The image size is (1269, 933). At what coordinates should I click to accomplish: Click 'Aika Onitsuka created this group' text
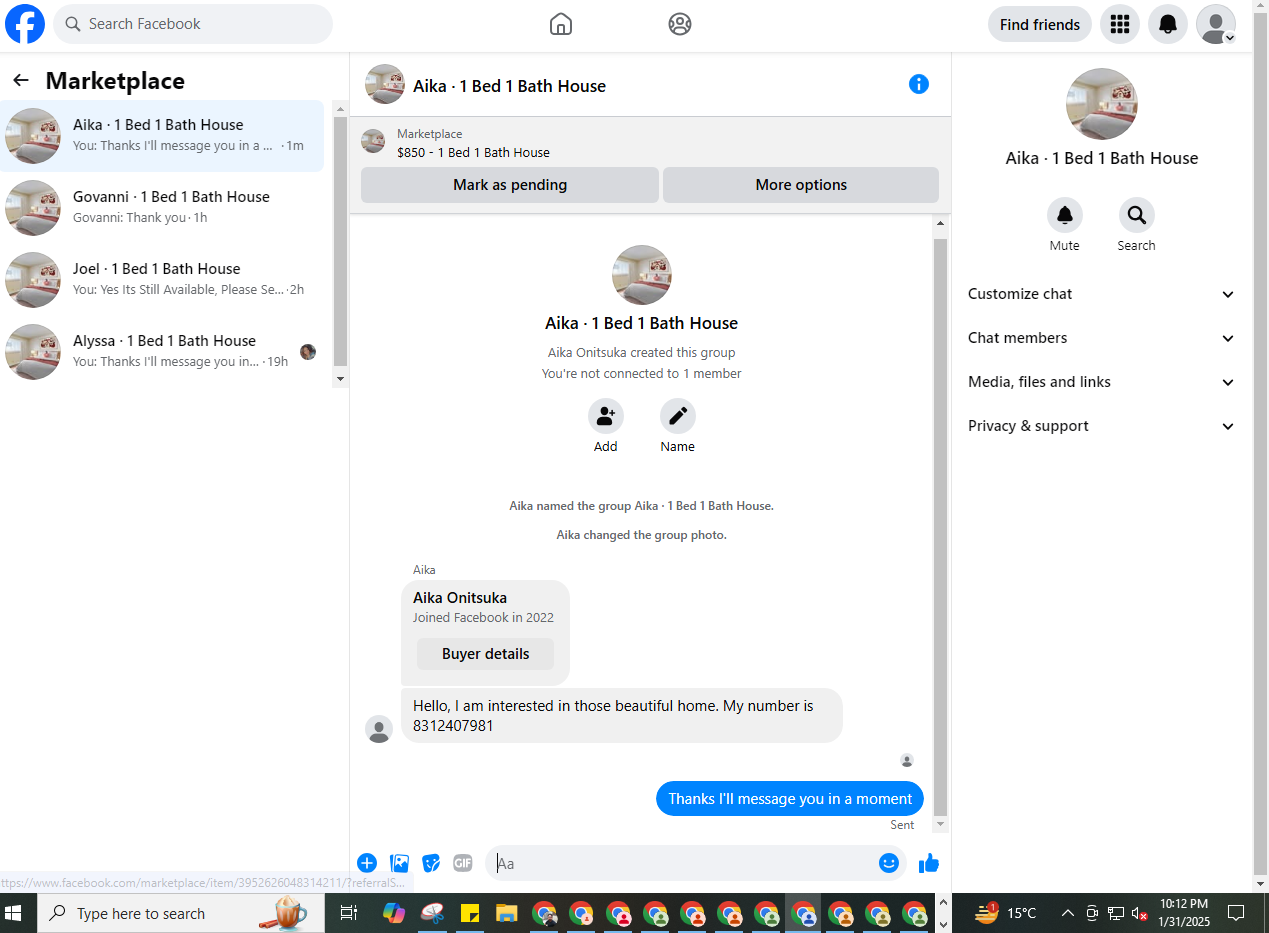(641, 352)
